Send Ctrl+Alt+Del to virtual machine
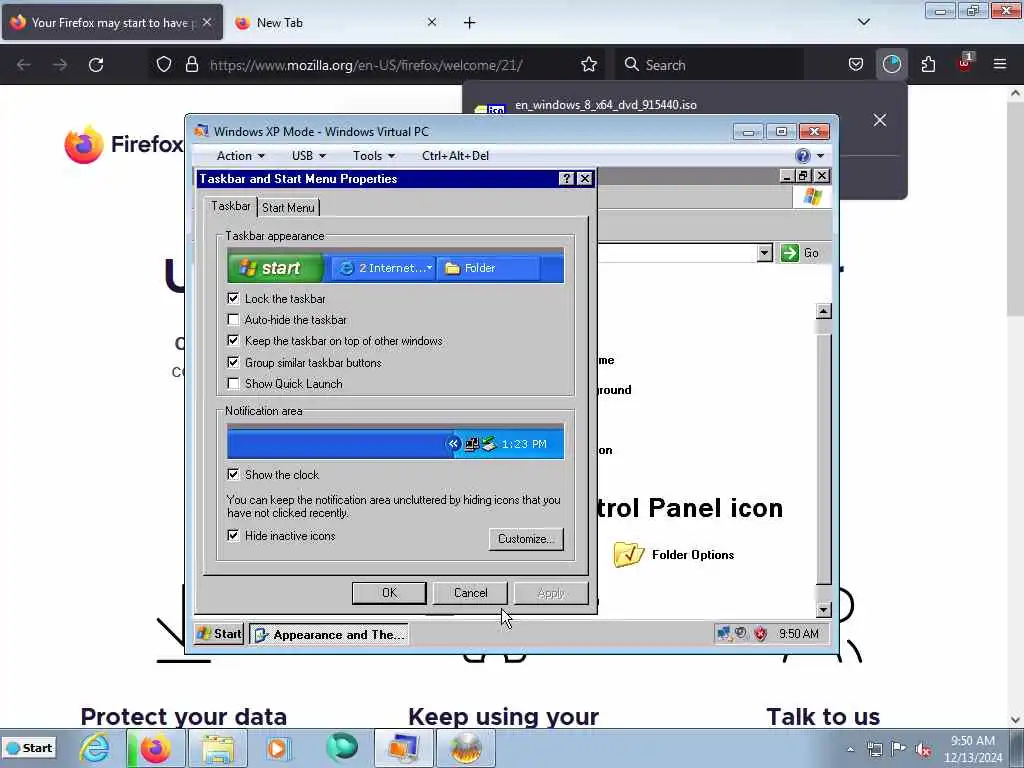 (x=455, y=155)
